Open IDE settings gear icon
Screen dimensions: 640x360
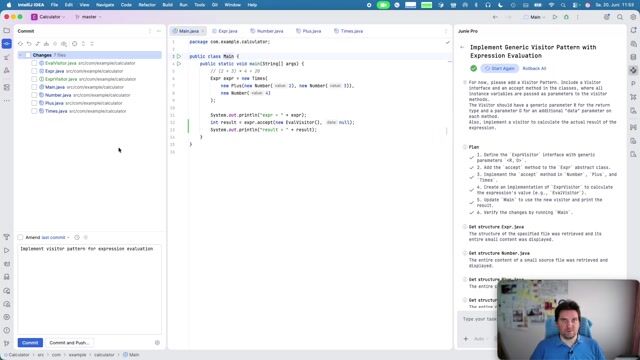tap(633, 17)
